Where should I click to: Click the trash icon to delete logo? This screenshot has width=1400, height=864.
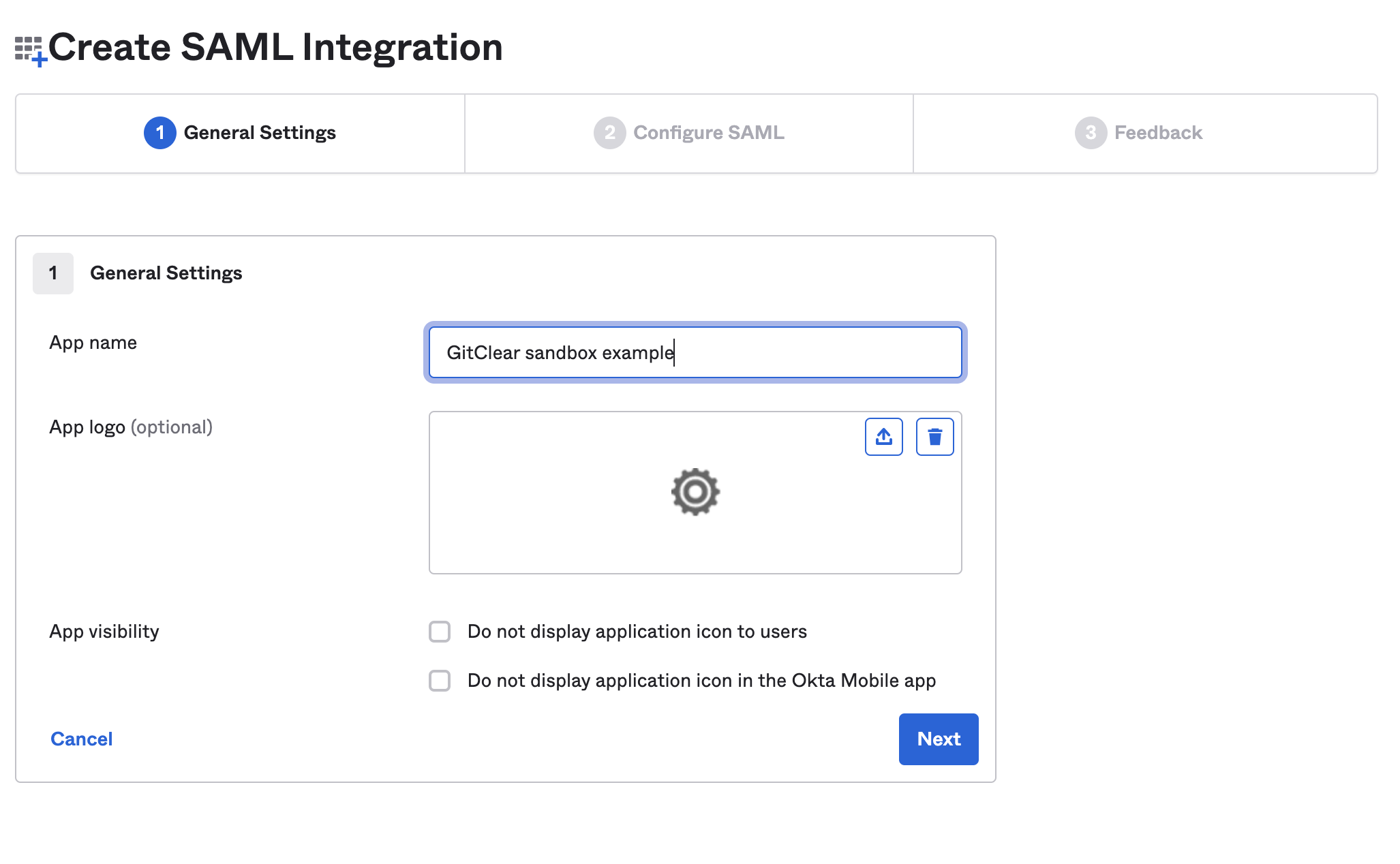934,437
